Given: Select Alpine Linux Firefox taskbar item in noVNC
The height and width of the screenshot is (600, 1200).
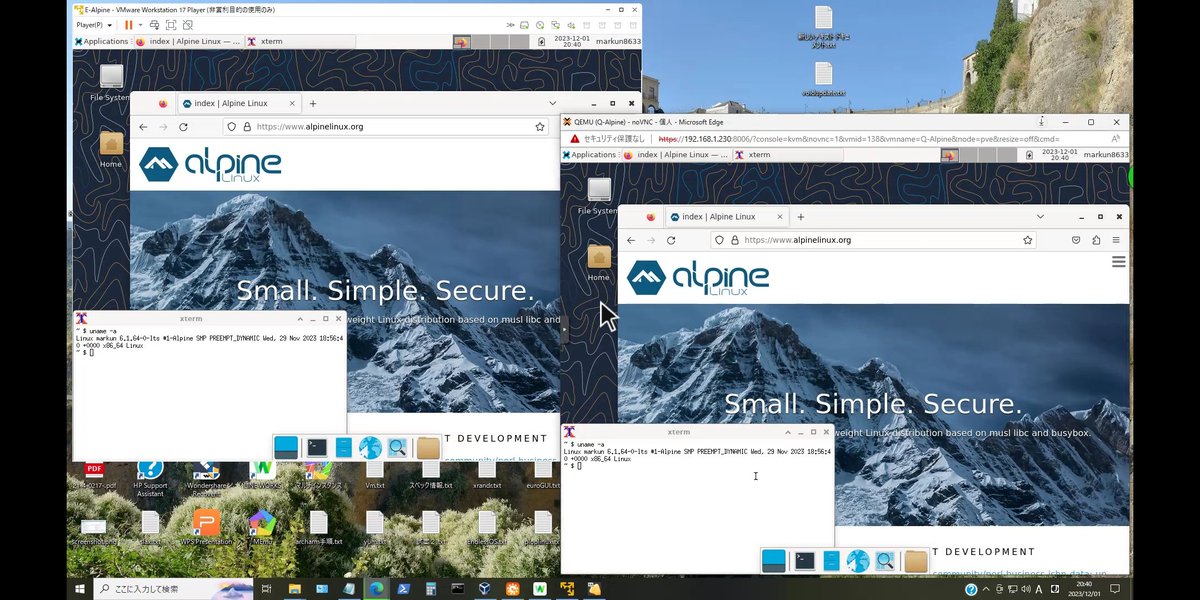Looking at the screenshot, I should click(676, 155).
